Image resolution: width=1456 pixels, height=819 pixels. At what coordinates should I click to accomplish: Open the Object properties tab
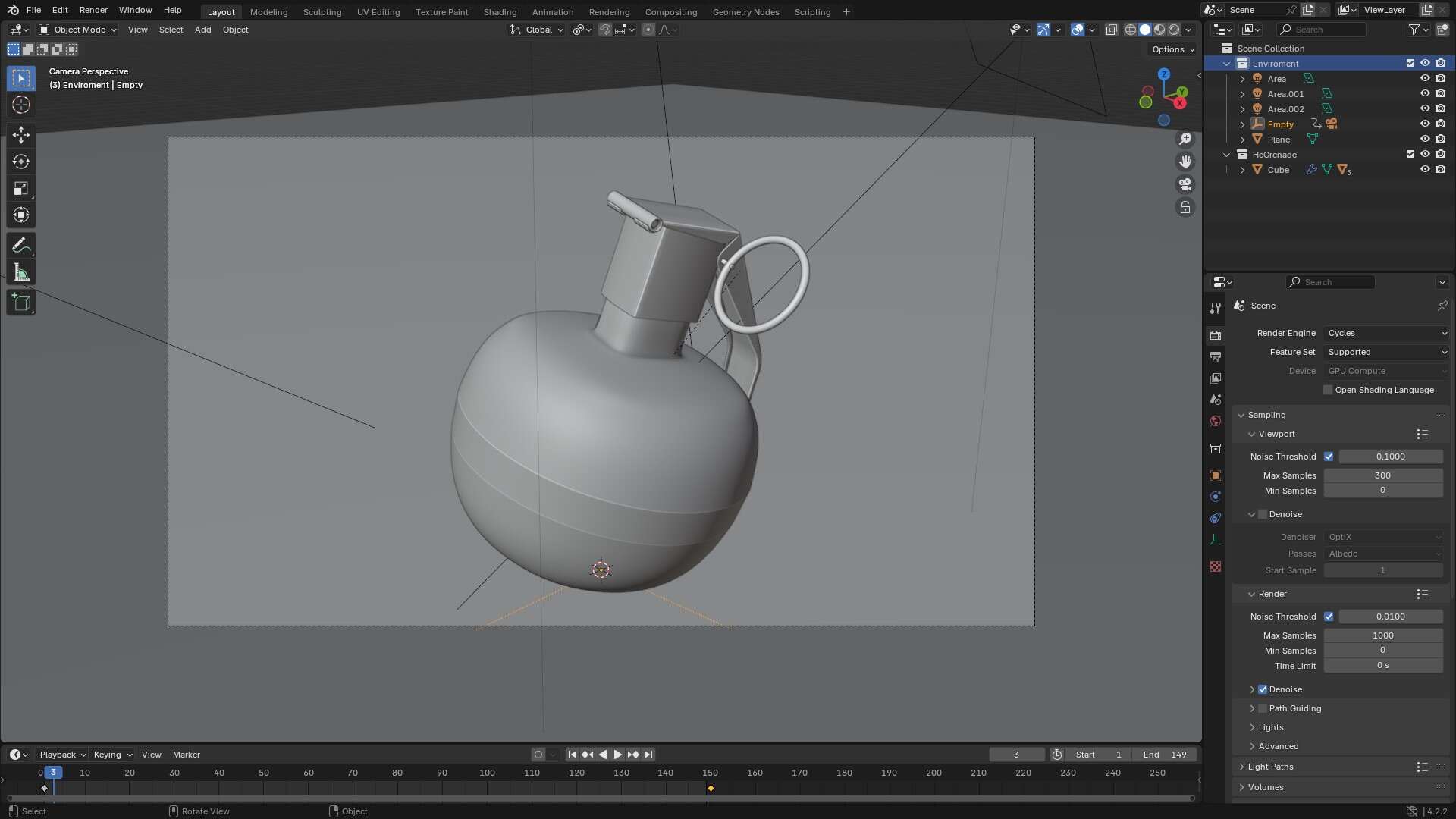[x=1216, y=475]
